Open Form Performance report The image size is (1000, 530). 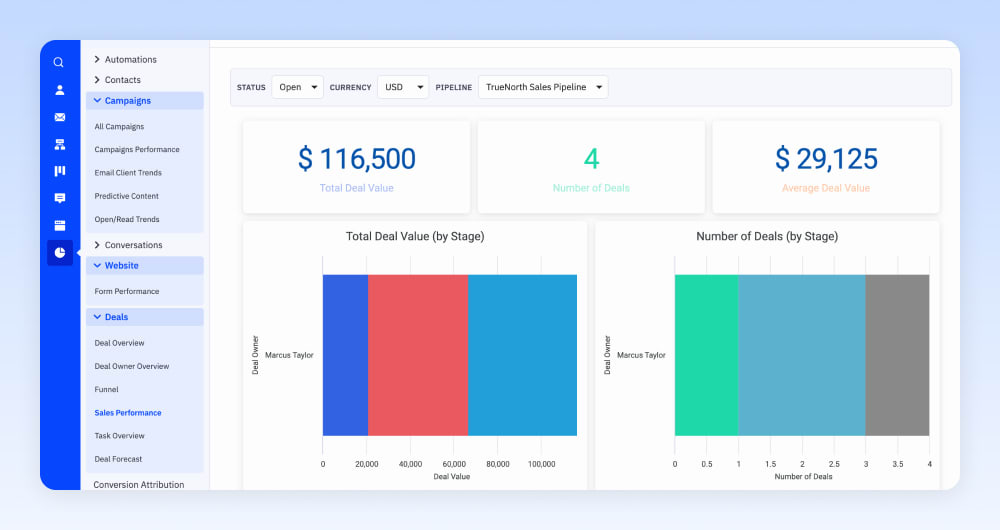(126, 291)
